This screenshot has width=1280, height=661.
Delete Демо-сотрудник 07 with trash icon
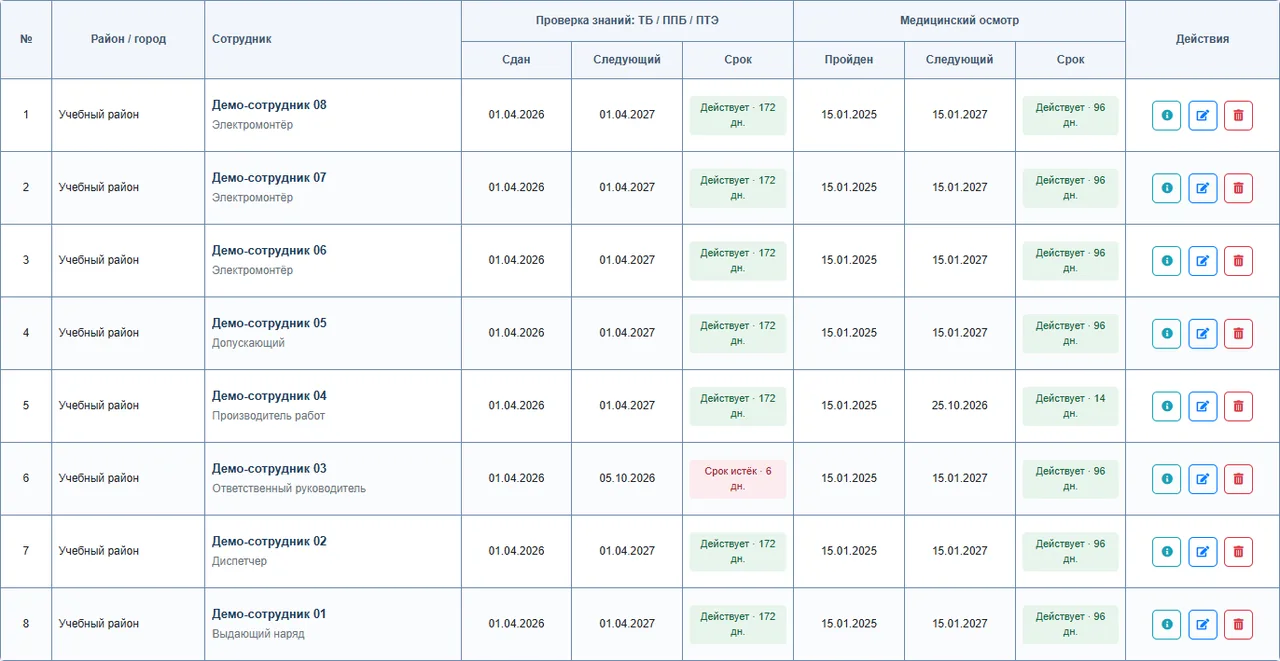[1238, 188]
